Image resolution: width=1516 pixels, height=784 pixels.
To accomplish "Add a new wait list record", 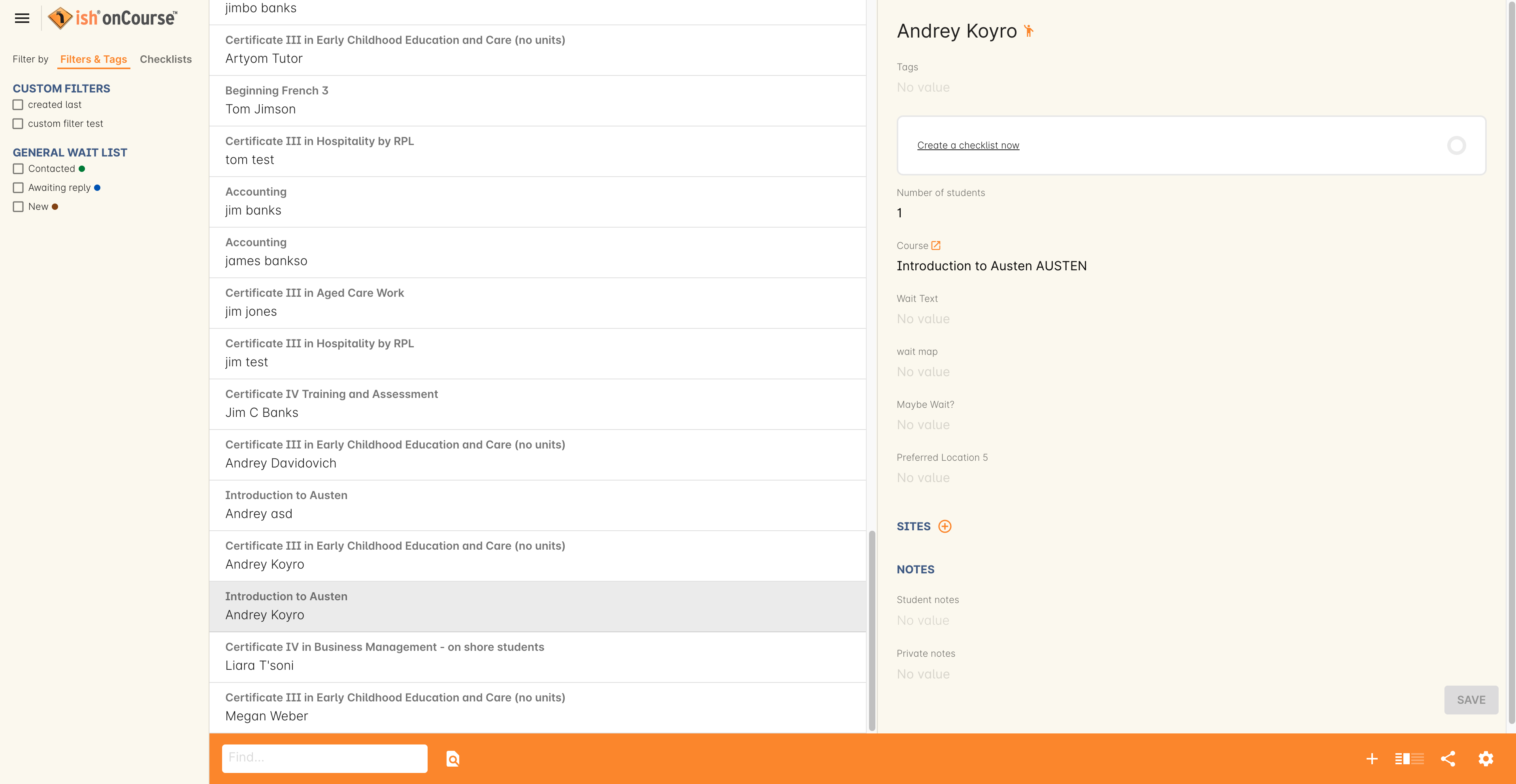I will (1372, 759).
